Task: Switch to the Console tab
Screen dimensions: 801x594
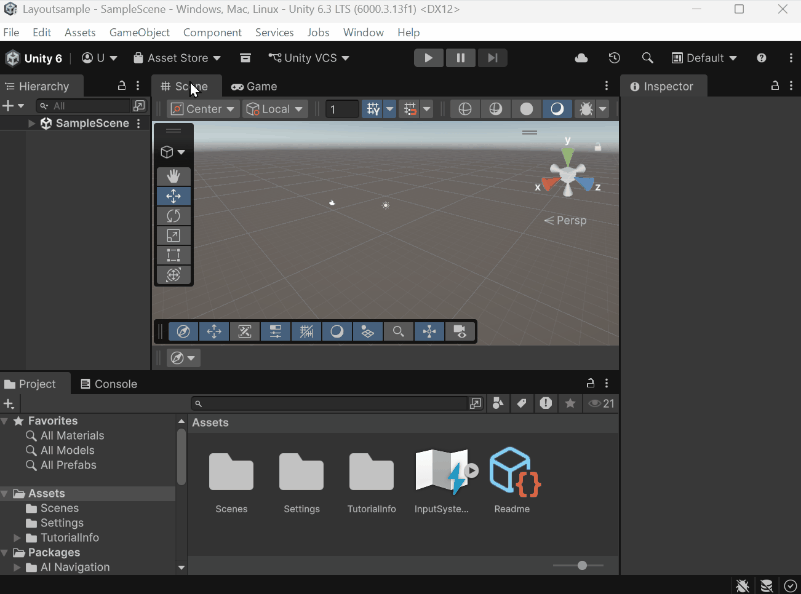Action: 108,384
